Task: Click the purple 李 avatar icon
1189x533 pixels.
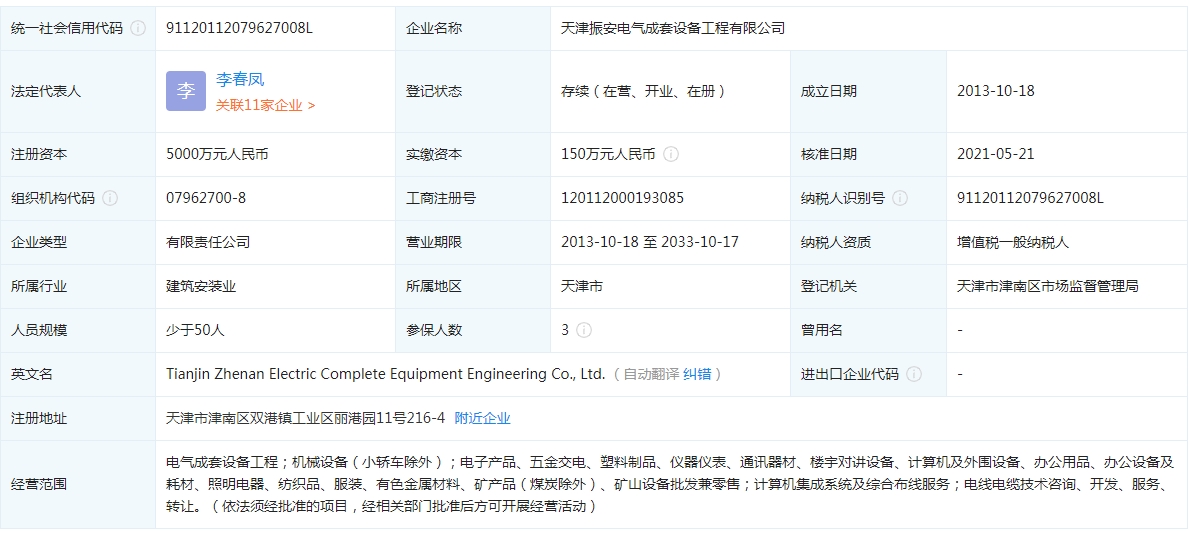Action: [186, 91]
